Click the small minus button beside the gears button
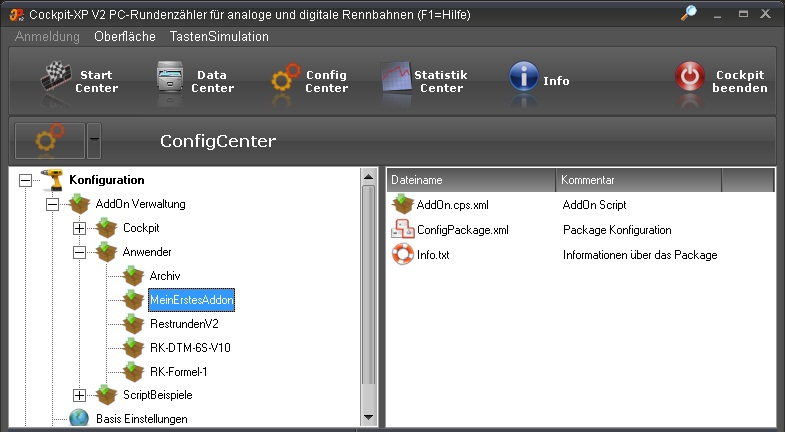785x432 pixels. (x=94, y=141)
